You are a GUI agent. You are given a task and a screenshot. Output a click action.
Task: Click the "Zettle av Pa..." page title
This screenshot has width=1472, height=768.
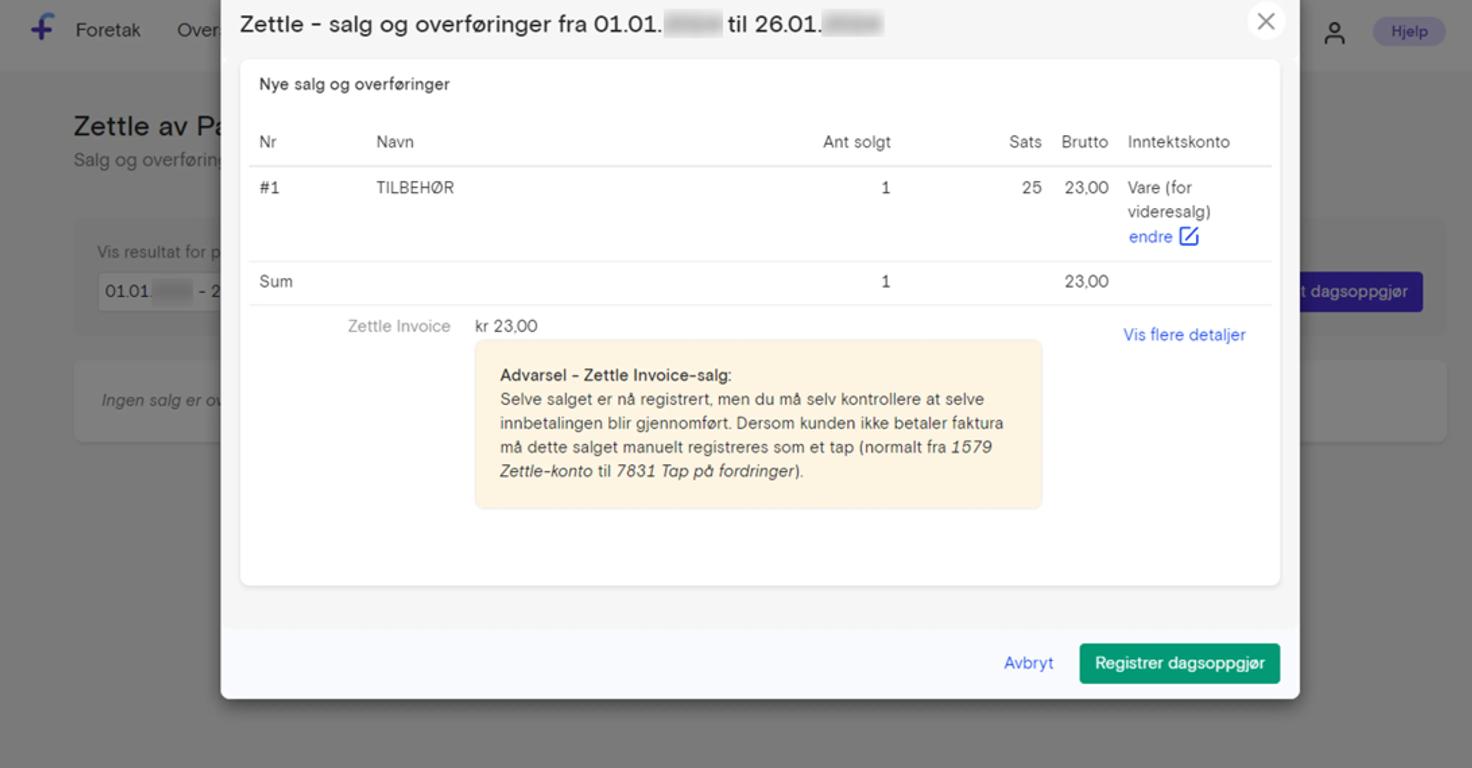pyautogui.click(x=140, y=125)
